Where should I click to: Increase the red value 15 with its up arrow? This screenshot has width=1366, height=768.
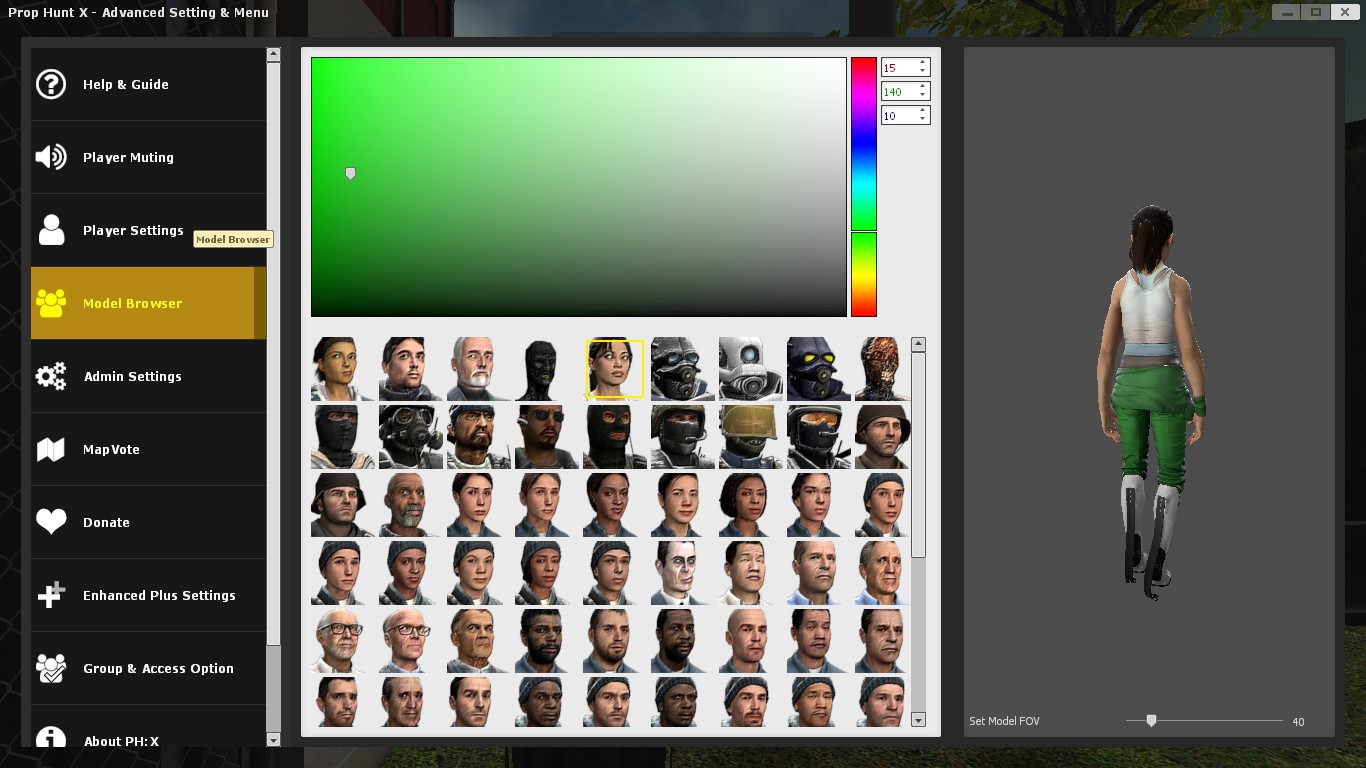point(922,62)
